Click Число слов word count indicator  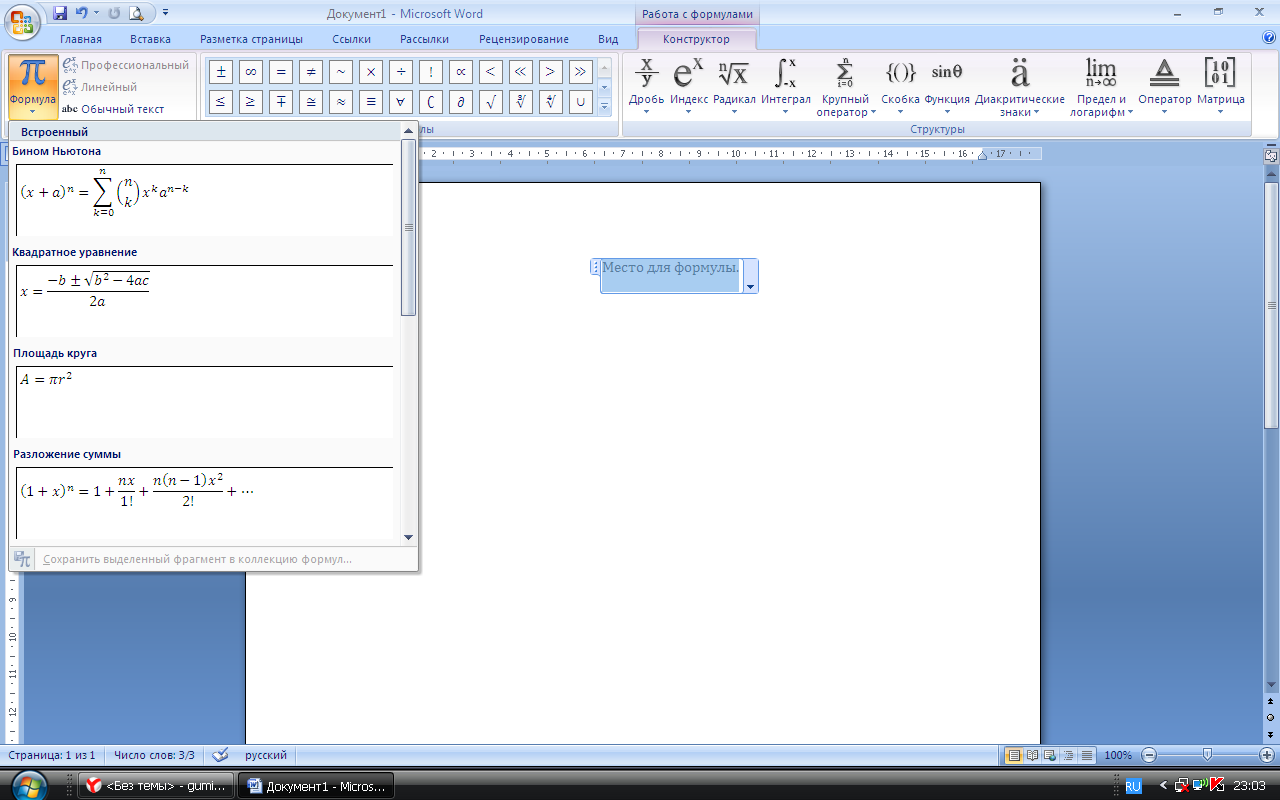pyautogui.click(x=154, y=755)
